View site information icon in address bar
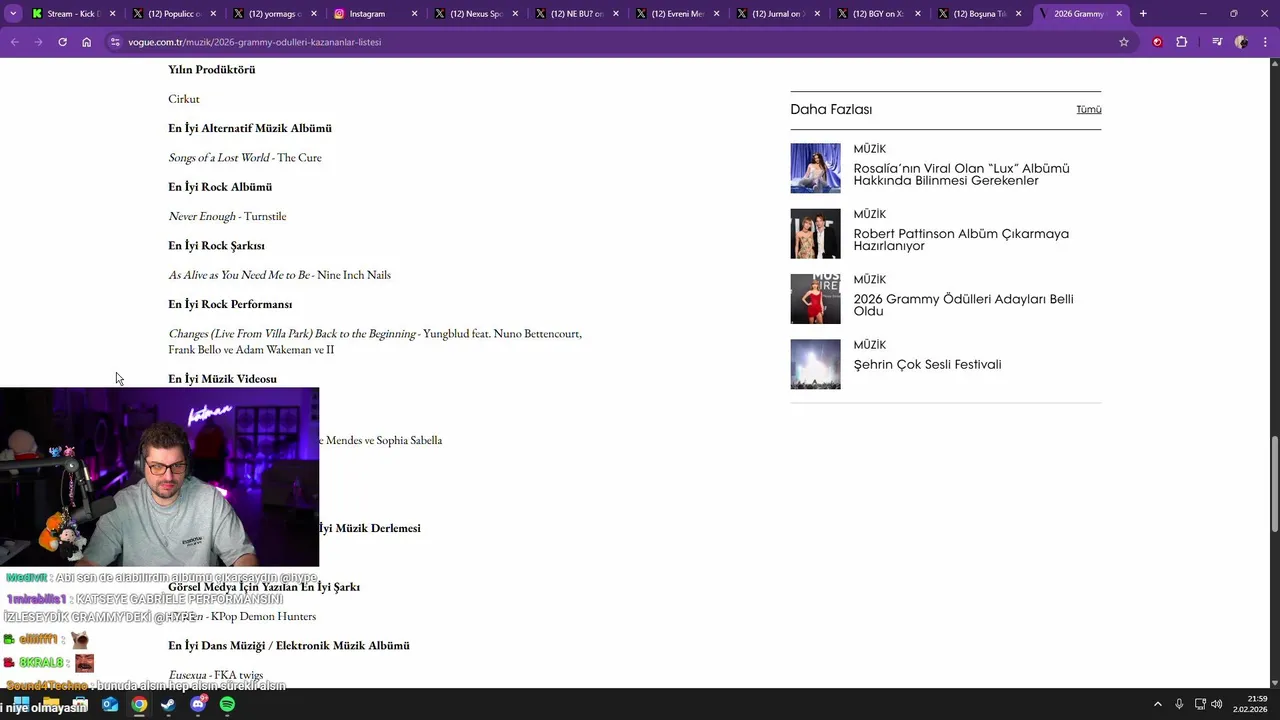 (x=115, y=42)
